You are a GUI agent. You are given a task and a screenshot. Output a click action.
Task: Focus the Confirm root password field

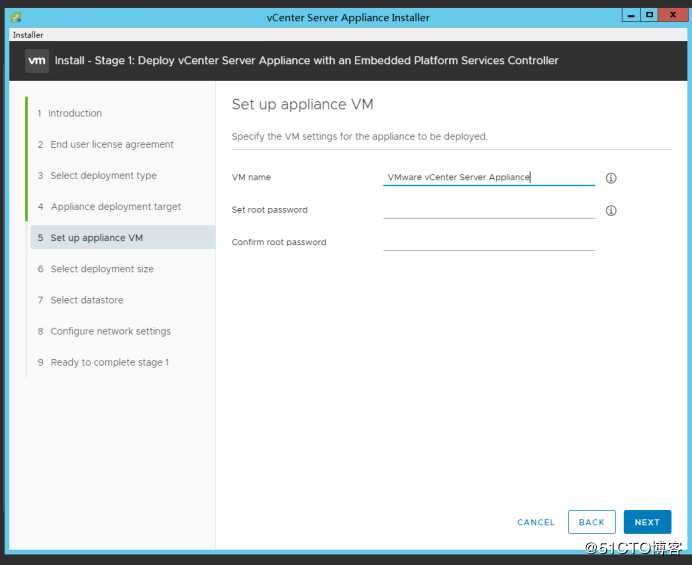pos(489,242)
